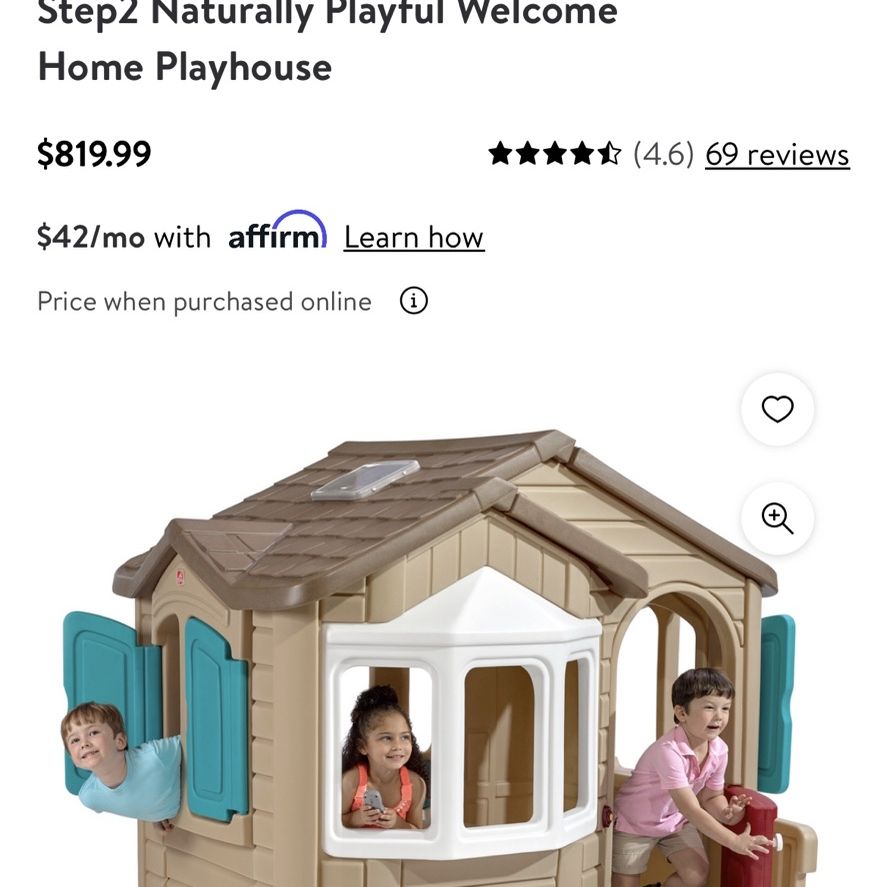This screenshot has height=887, width=887.
Task: Click the (4.6) rating score
Action: 663,154
